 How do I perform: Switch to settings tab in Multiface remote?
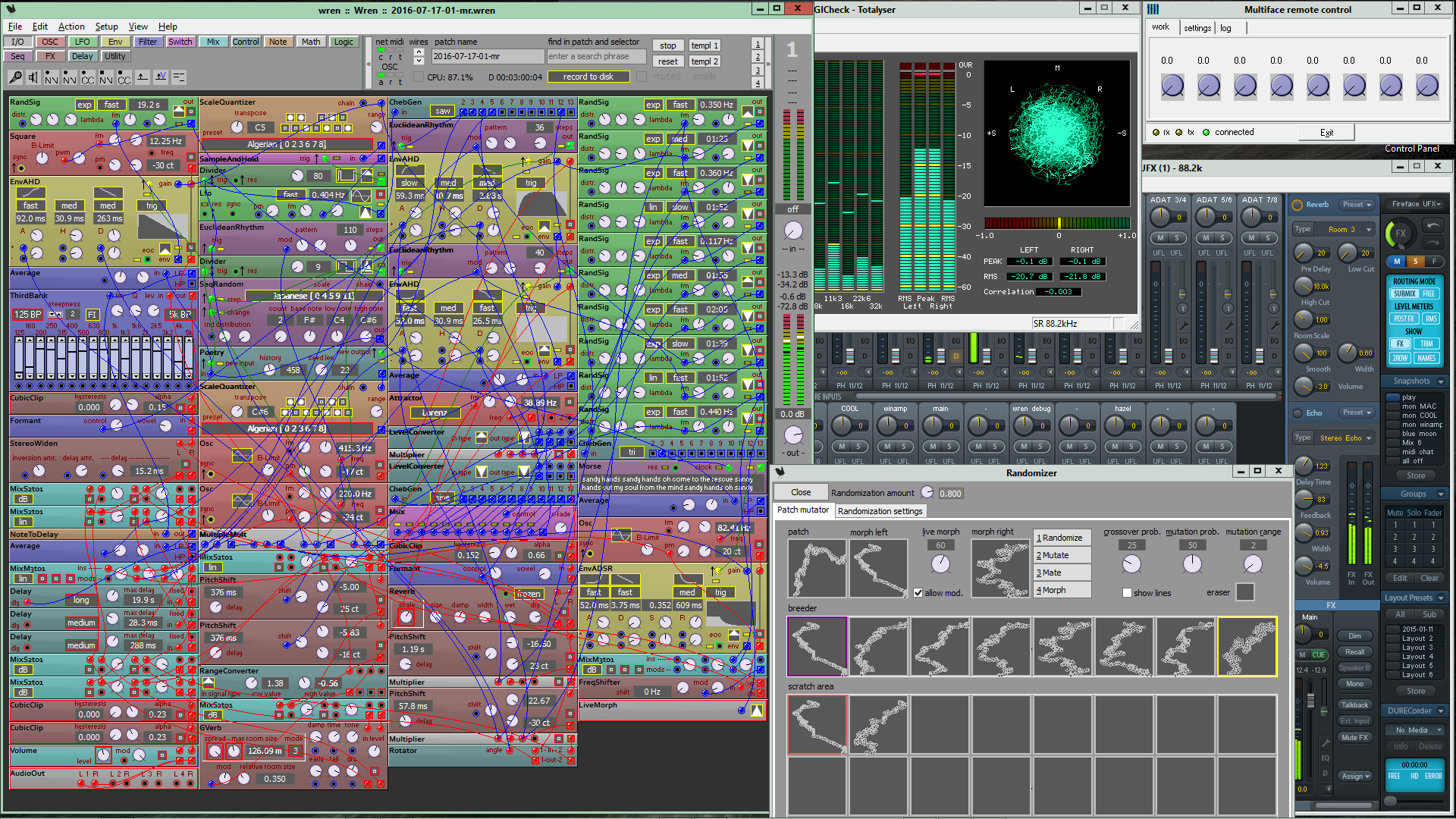pyautogui.click(x=1197, y=27)
